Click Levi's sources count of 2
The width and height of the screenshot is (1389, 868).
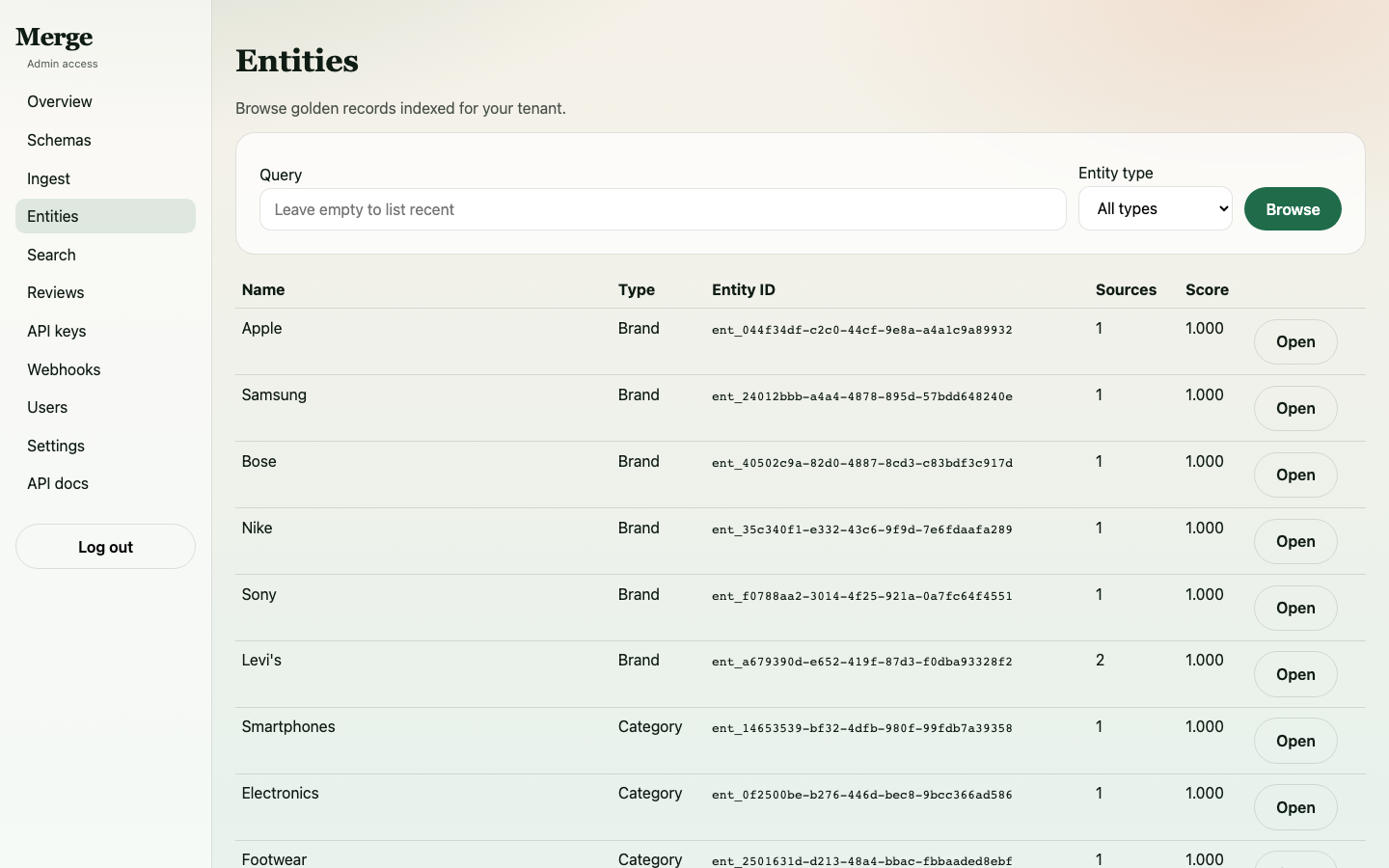(x=1100, y=660)
